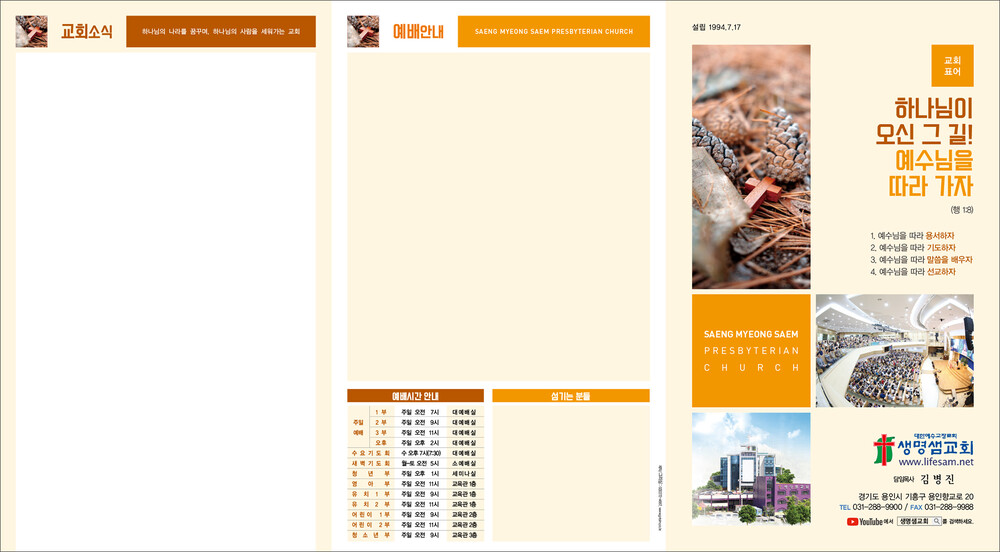1000x552 pixels.
Task: Click the TEL 031-288-9900 phone number
Action: [867, 508]
